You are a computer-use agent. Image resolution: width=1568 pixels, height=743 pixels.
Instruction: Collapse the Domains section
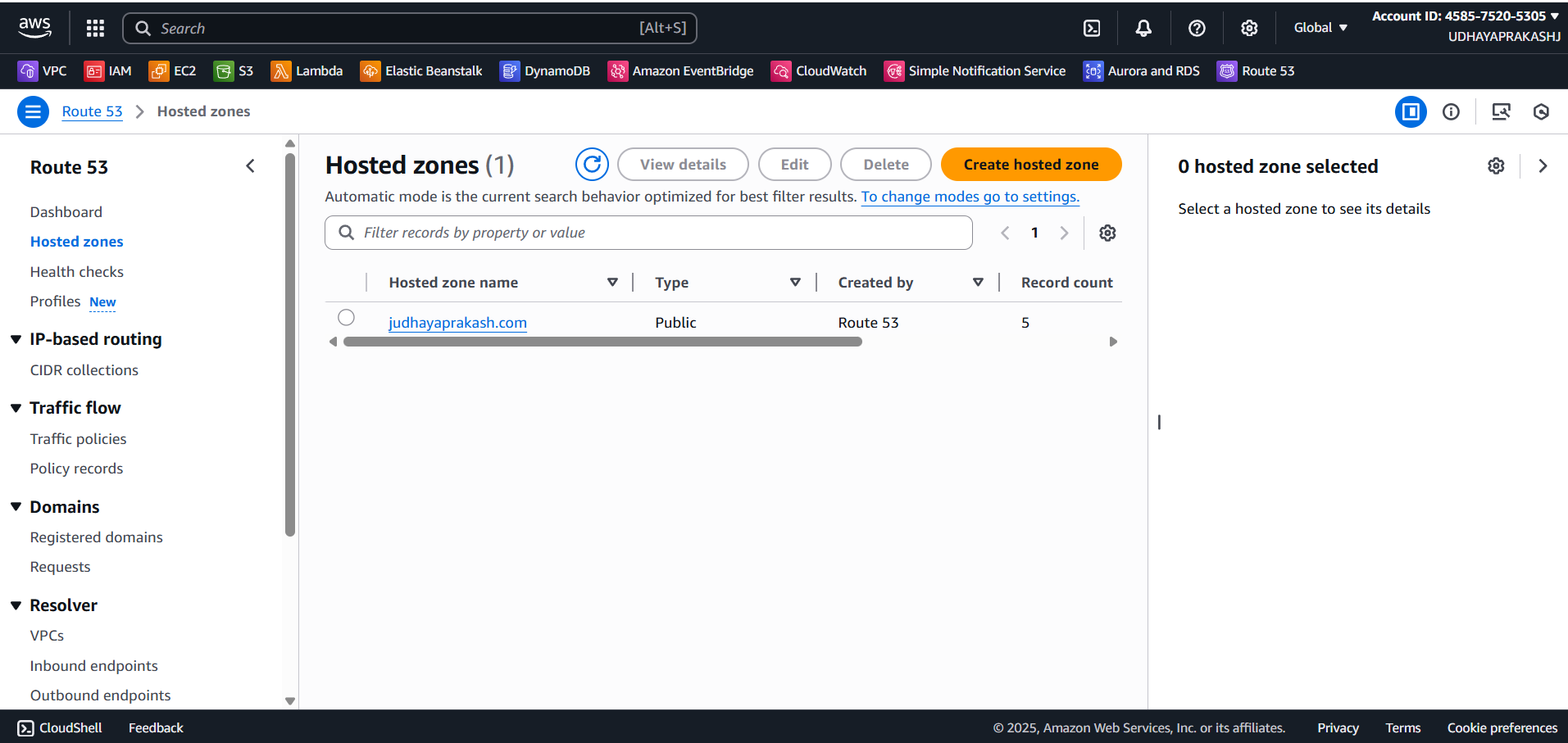tap(16, 507)
